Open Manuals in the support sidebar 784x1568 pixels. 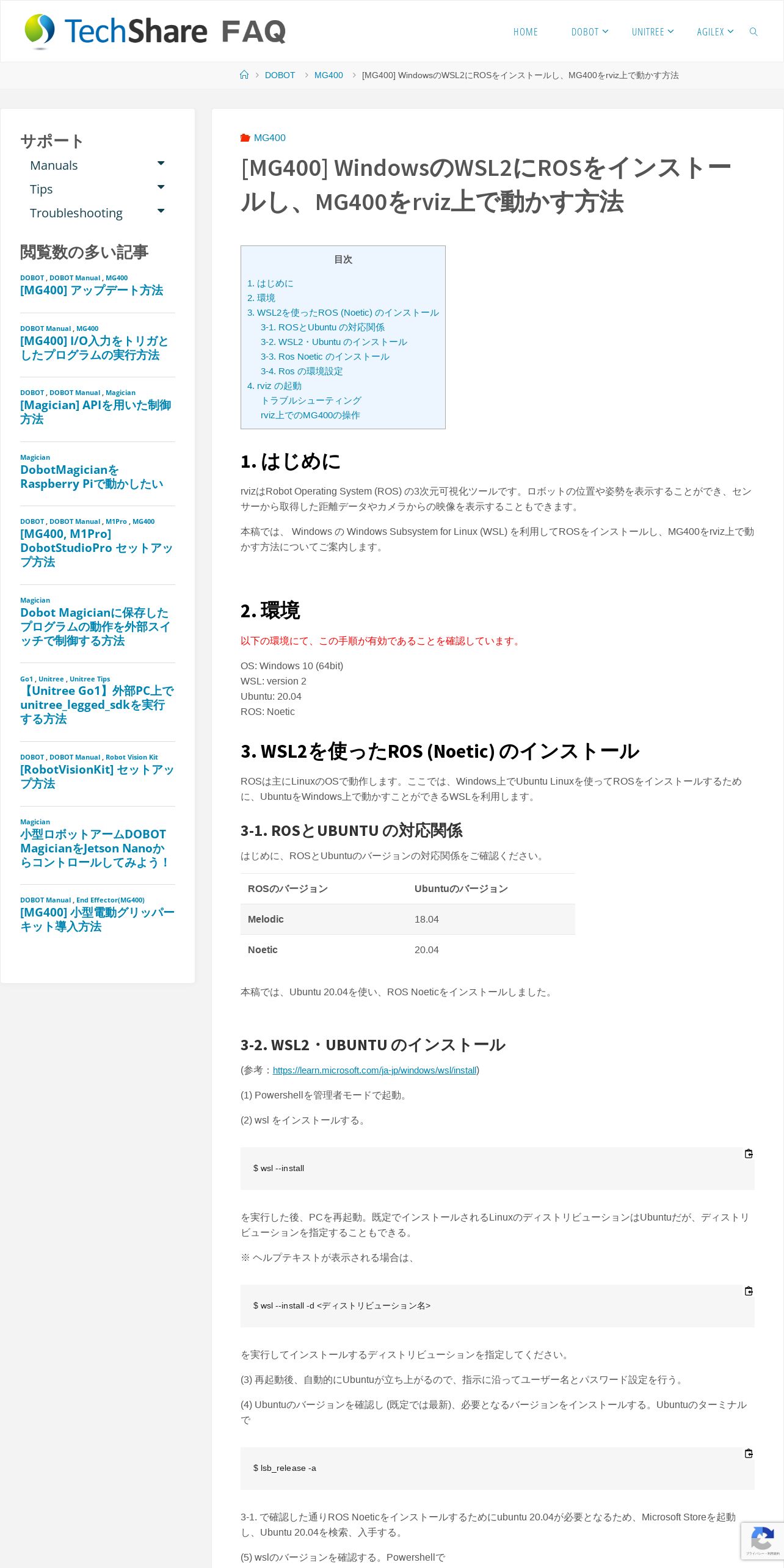point(54,165)
